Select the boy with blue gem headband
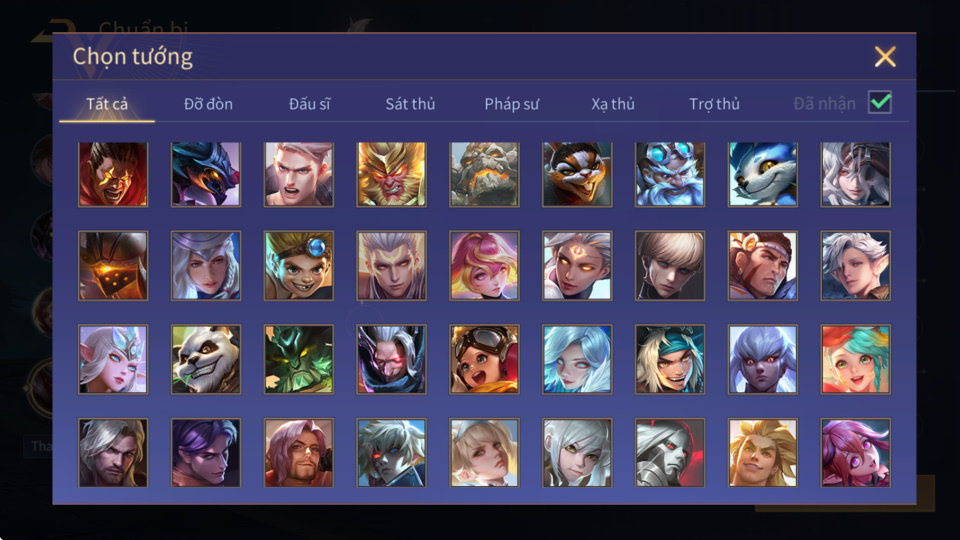 pyautogui.click(x=299, y=266)
